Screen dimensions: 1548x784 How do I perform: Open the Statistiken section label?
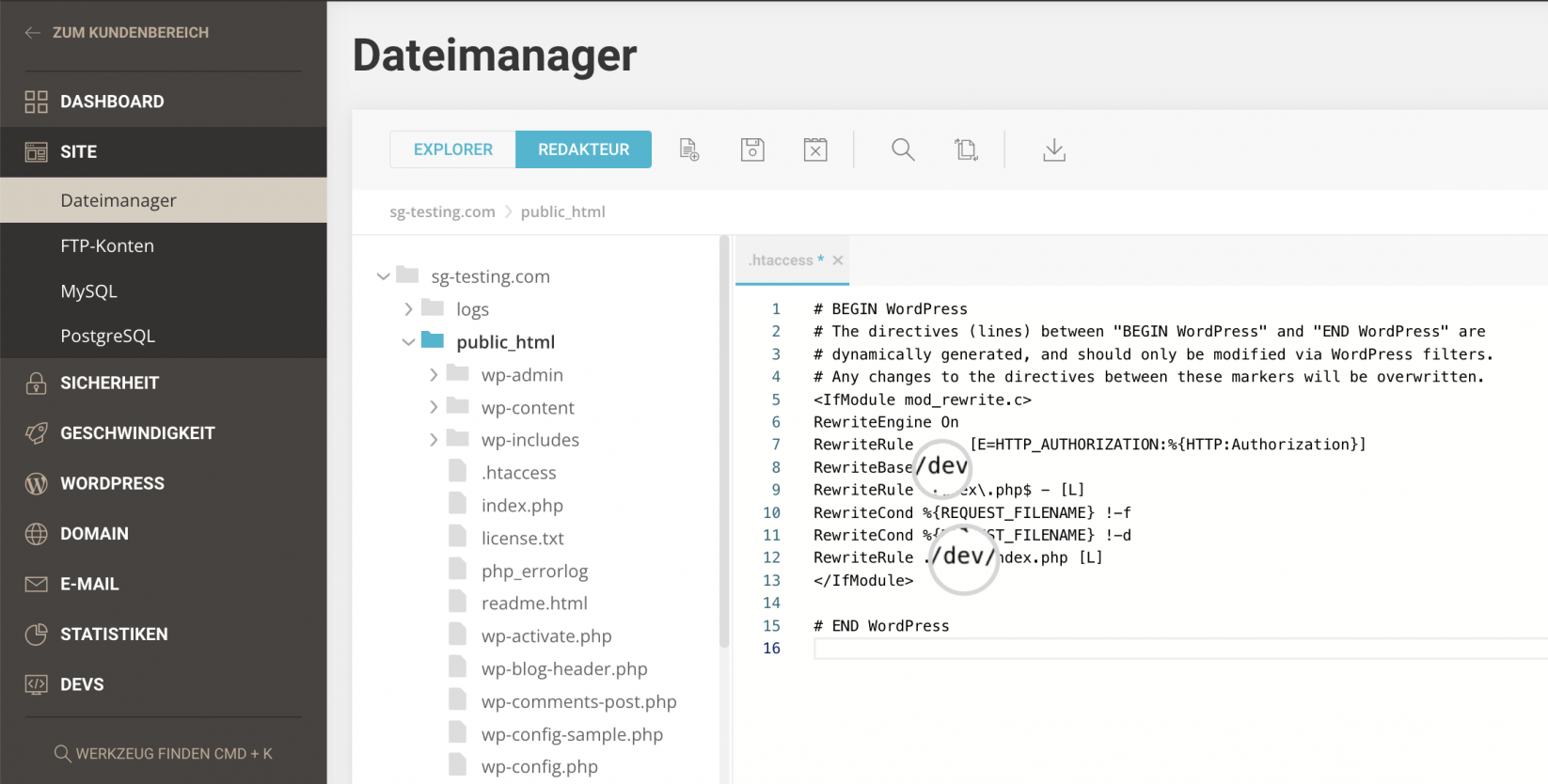coord(114,635)
